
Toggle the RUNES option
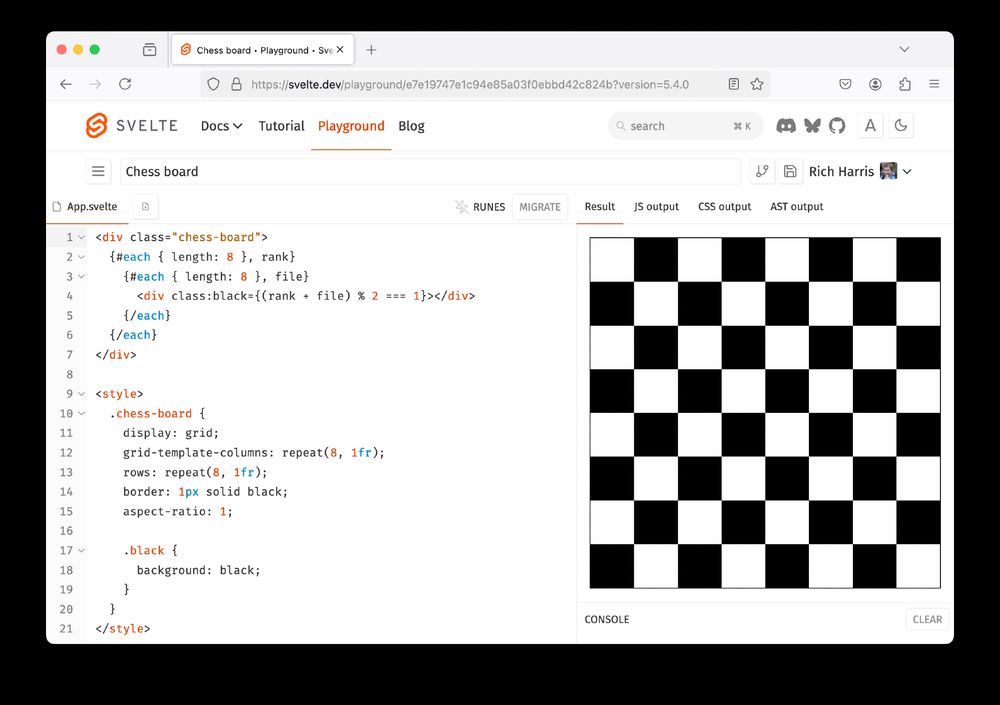click(481, 207)
